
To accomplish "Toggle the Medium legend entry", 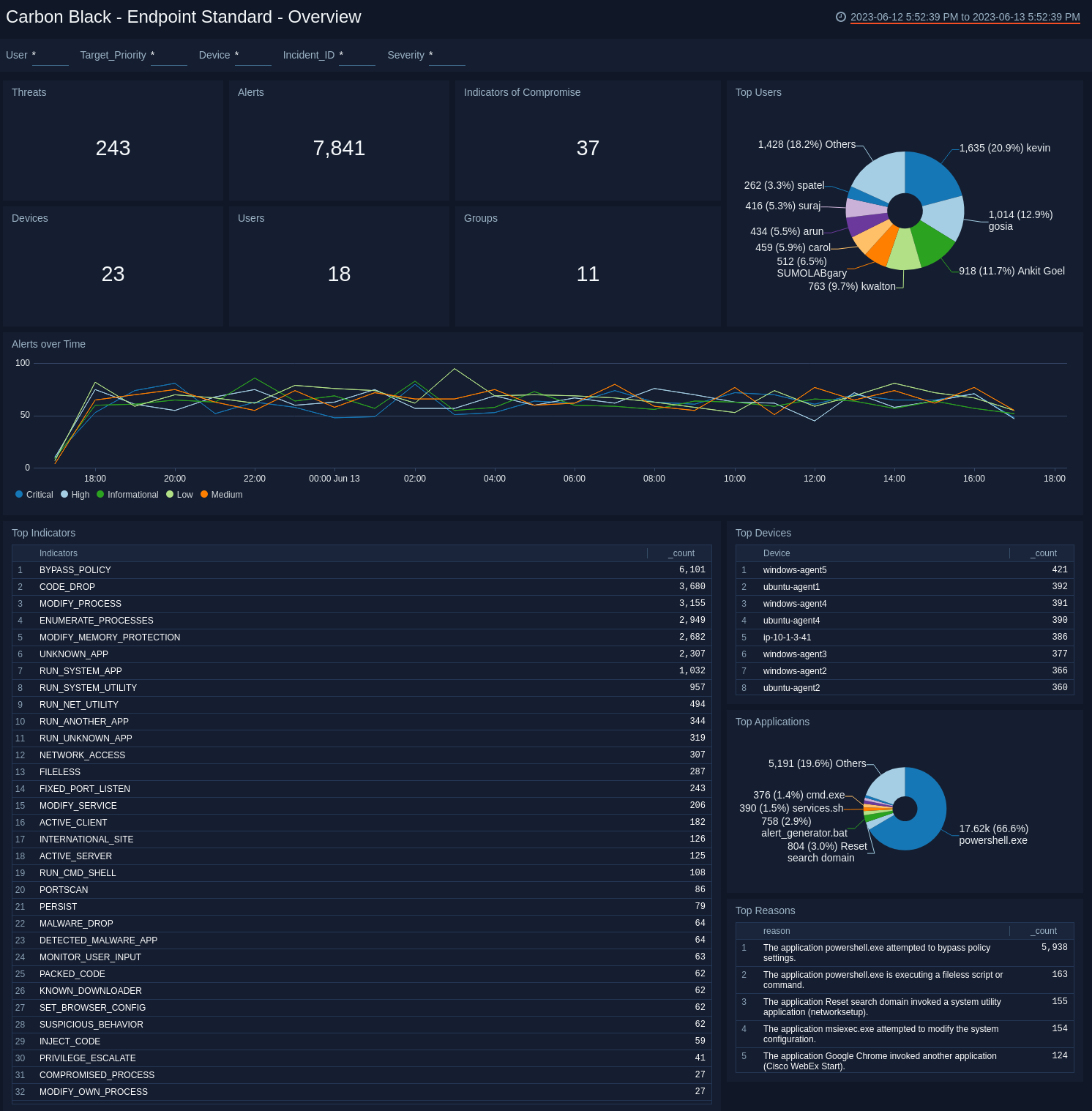I will (222, 494).
